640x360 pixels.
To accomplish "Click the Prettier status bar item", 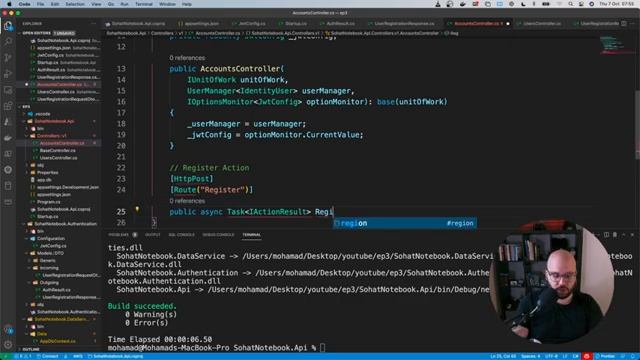I will pyautogui.click(x=605, y=356).
